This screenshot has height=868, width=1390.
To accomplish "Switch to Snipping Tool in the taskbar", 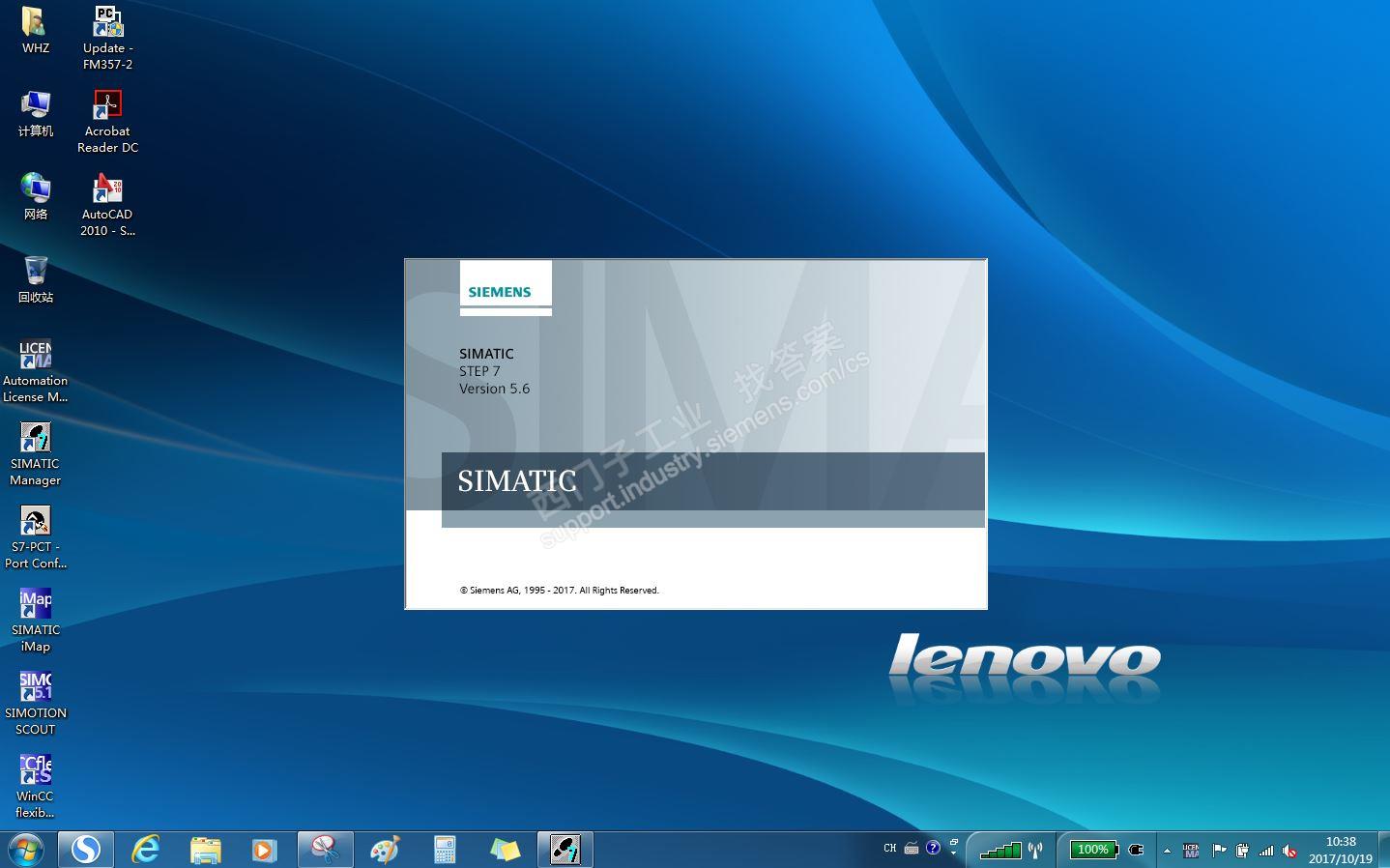I will 325,850.
